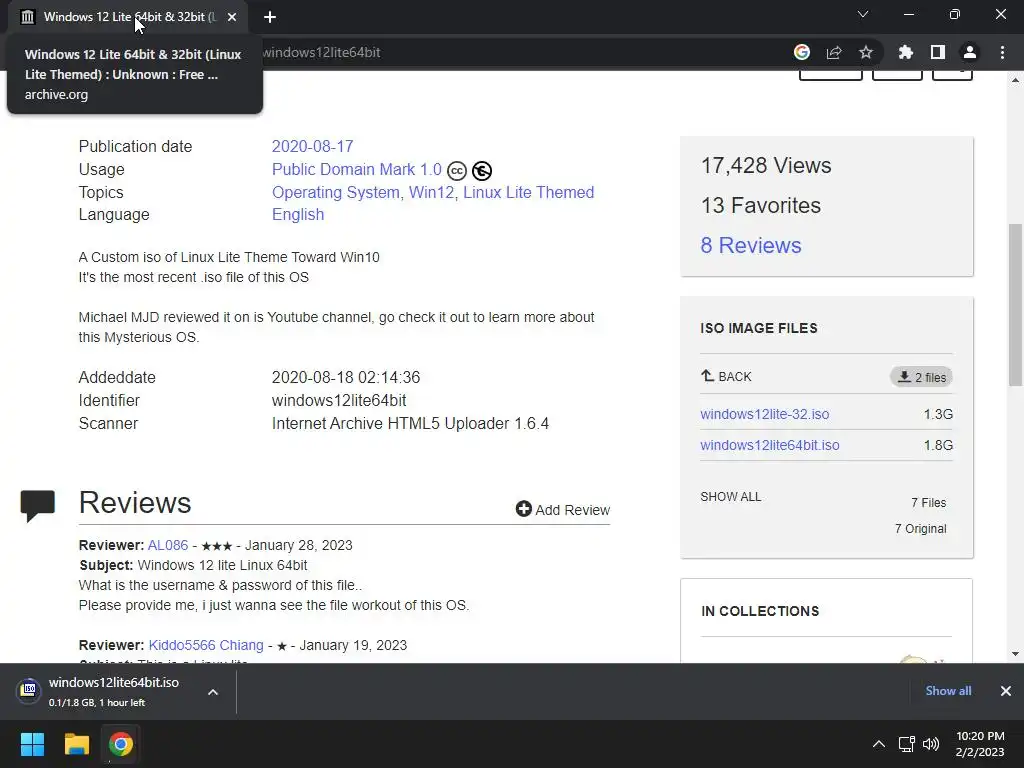
Task: Open a new tab with the plus button
Action: tap(270, 17)
